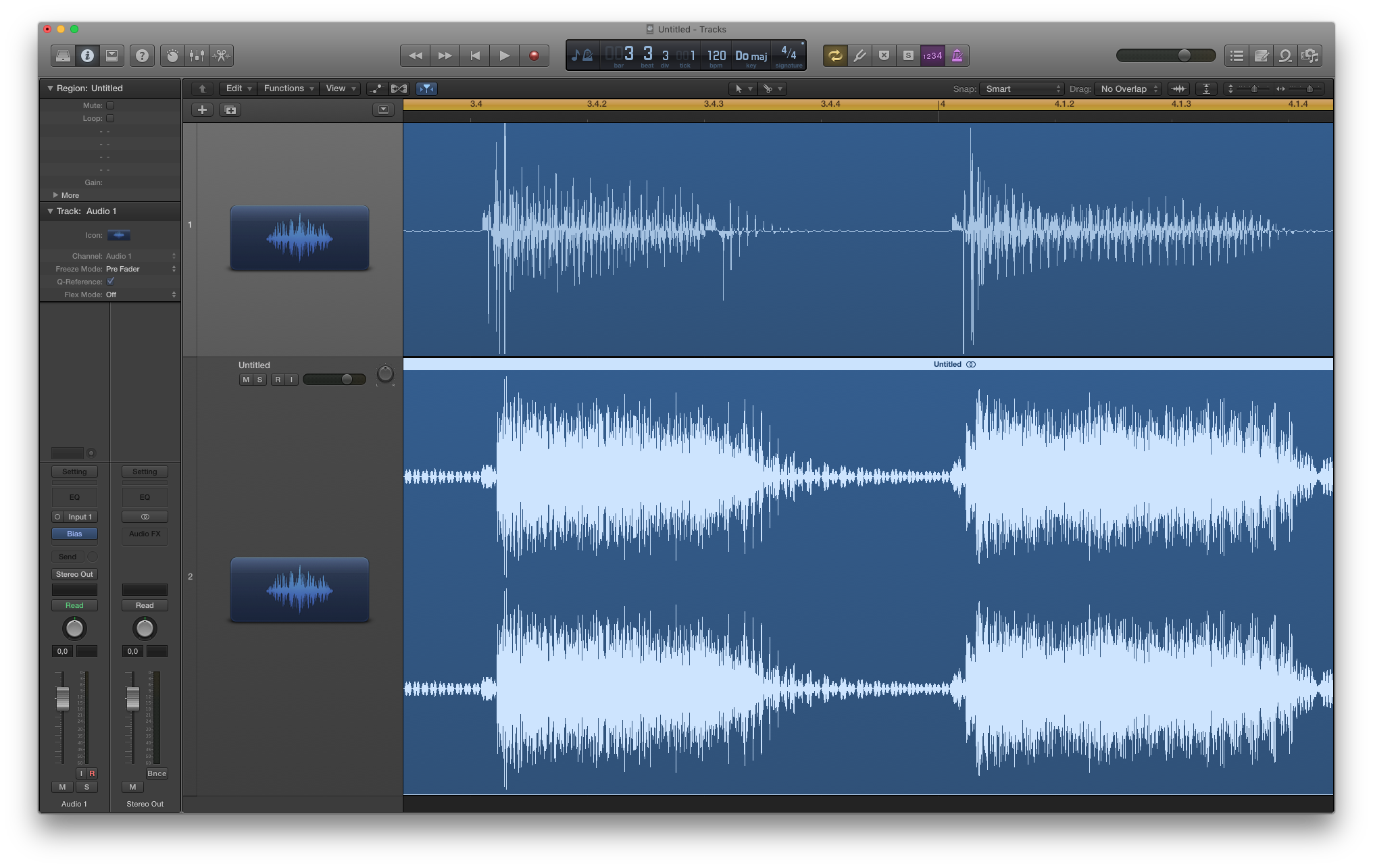Adjust the Untitled track volume slider
Viewport: 1373px width, 868px height.
tap(347, 380)
